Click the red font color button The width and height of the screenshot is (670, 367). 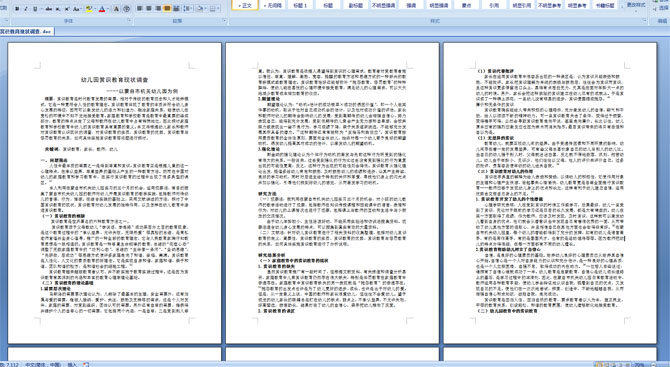point(102,9)
